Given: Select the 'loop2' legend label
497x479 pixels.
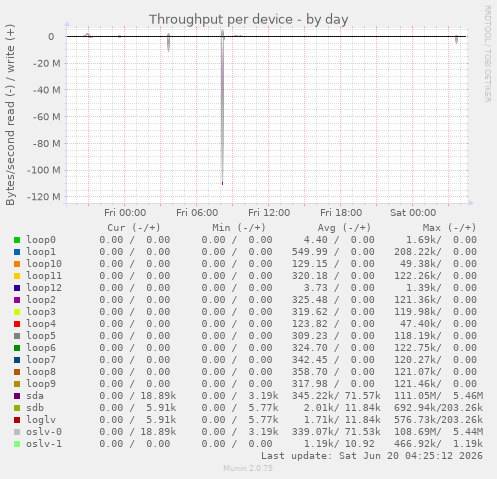Looking at the screenshot, I should tap(41, 300).
